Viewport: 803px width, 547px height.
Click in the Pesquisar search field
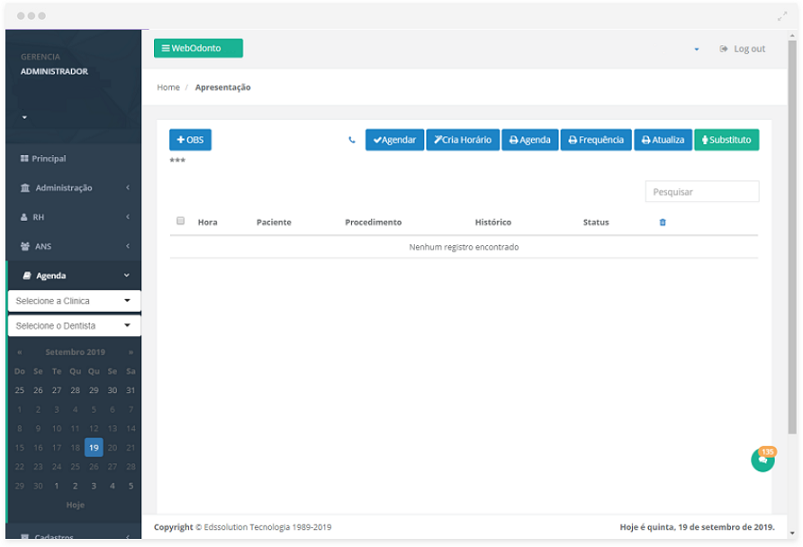(702, 192)
